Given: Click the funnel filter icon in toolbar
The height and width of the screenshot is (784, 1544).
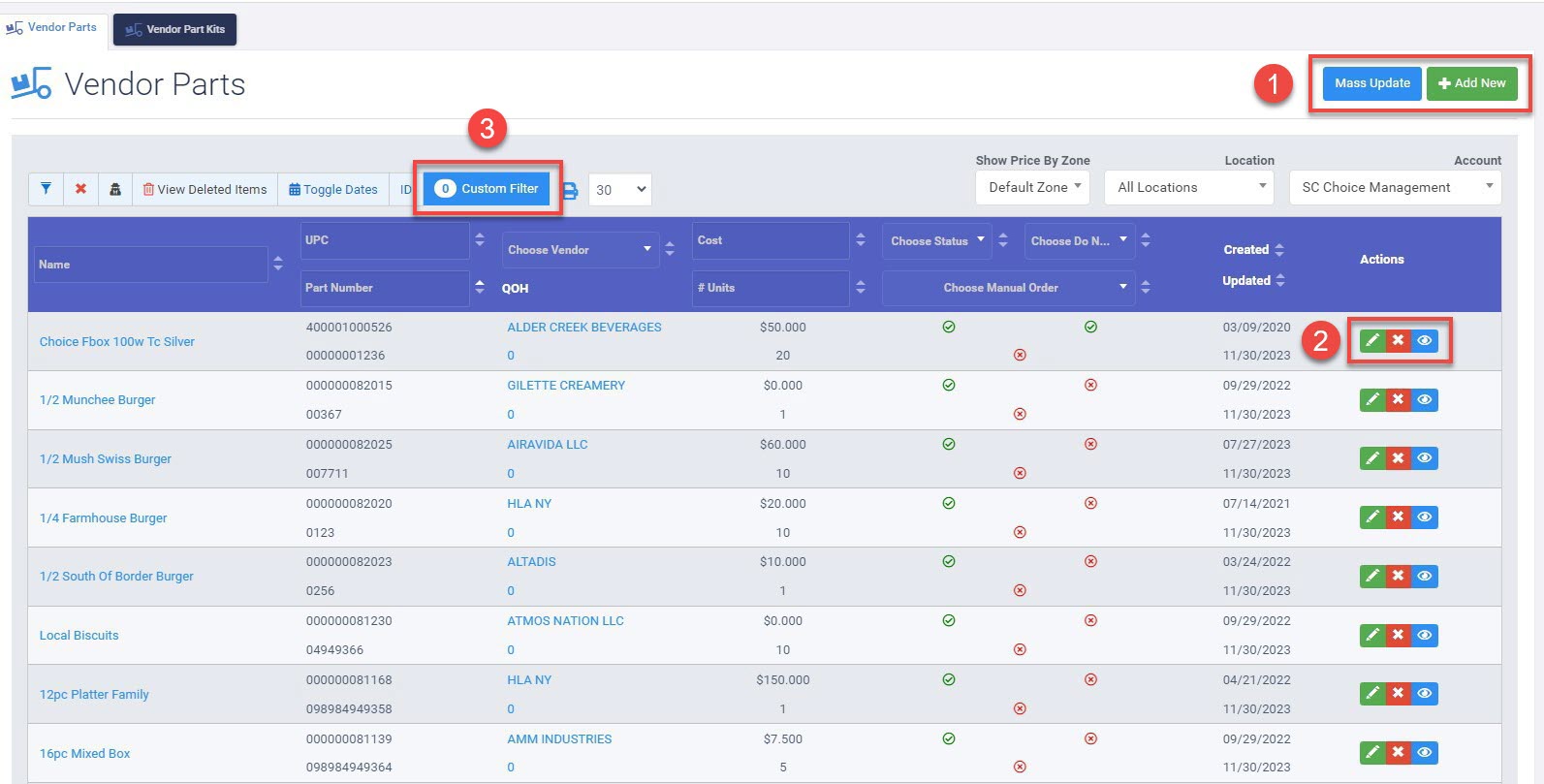Looking at the screenshot, I should pos(46,189).
